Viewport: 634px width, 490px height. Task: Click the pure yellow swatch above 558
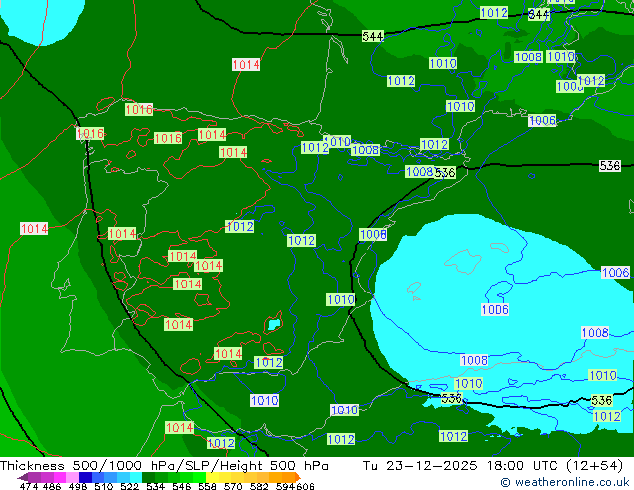(212, 477)
